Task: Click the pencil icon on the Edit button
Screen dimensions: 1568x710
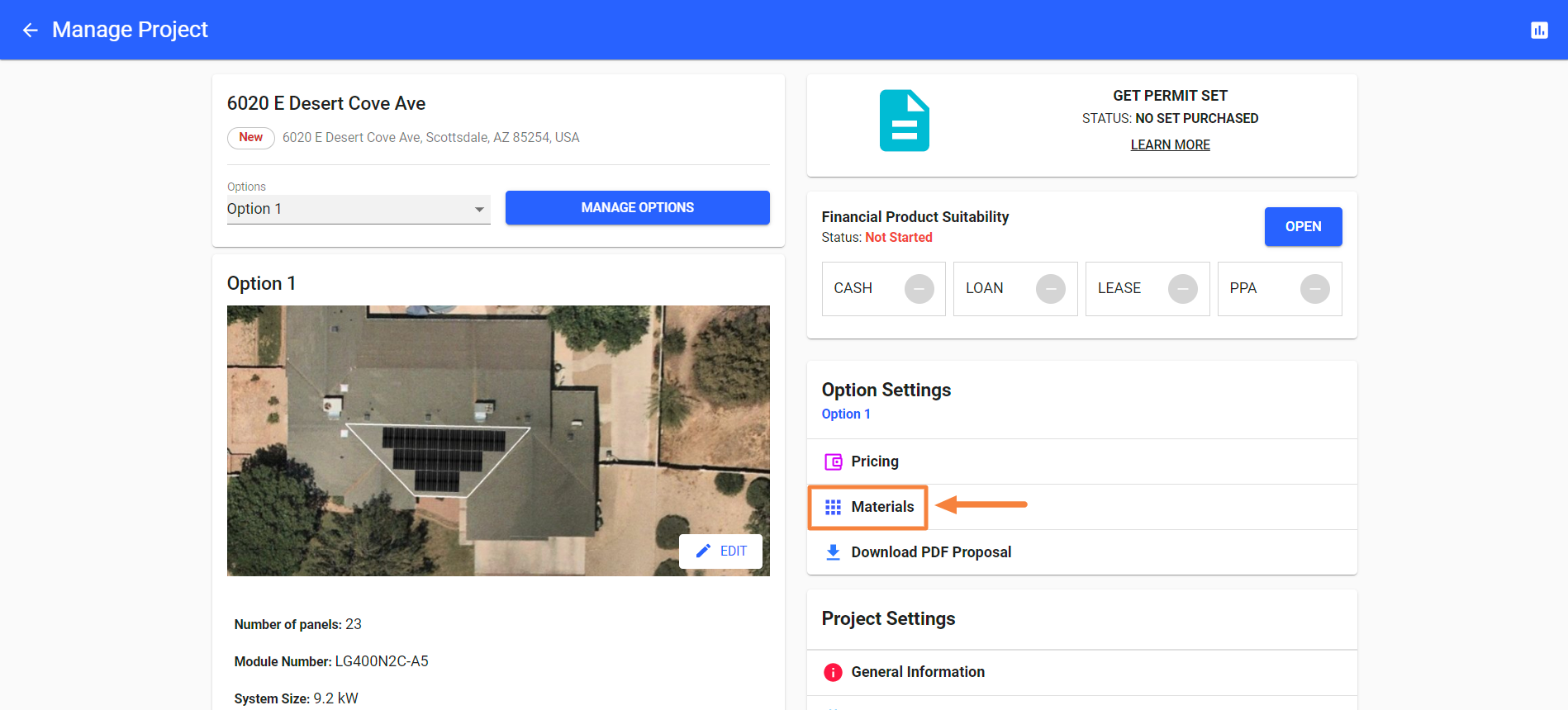Action: coord(703,551)
